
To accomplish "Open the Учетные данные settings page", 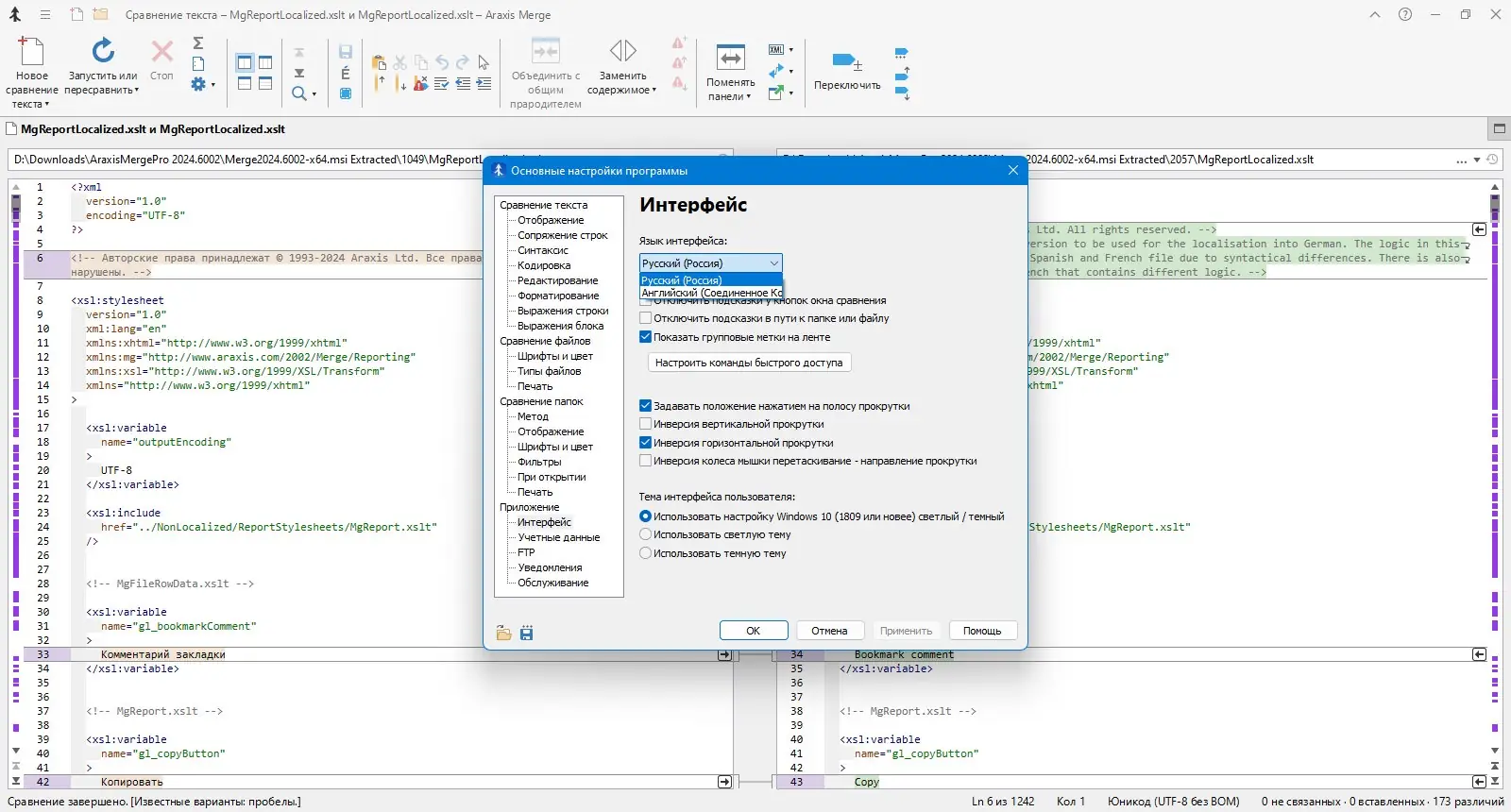I will (x=558, y=537).
